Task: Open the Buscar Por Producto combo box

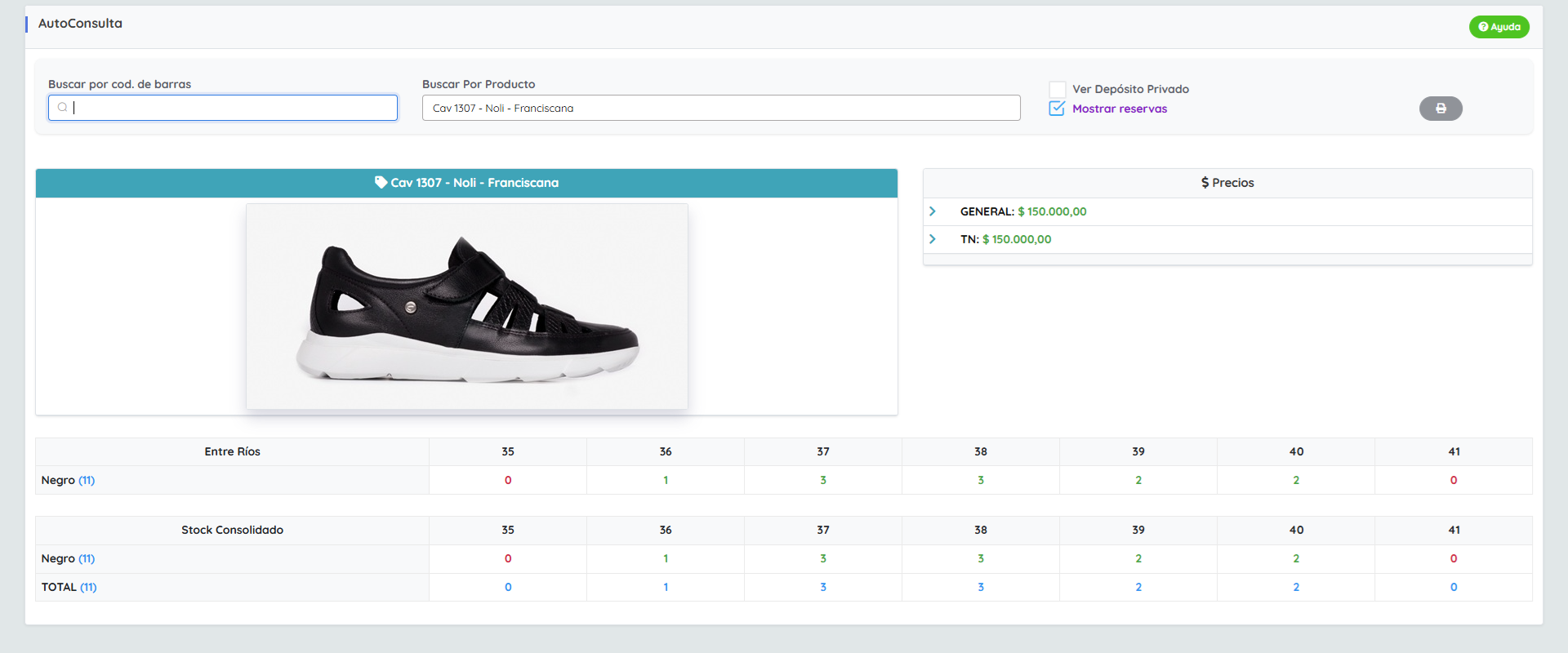Action: point(720,108)
